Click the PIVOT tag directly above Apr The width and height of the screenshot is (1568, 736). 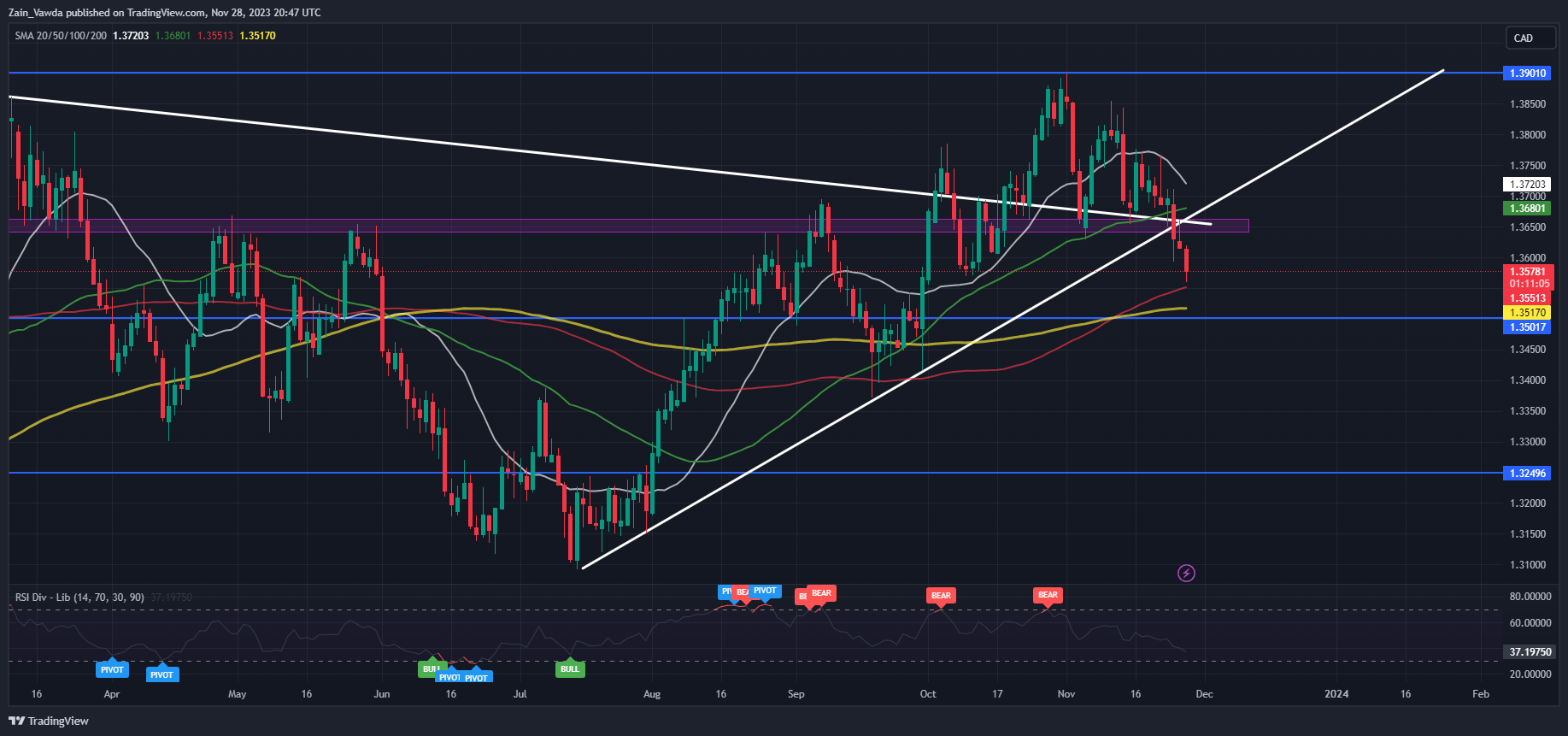point(112,669)
